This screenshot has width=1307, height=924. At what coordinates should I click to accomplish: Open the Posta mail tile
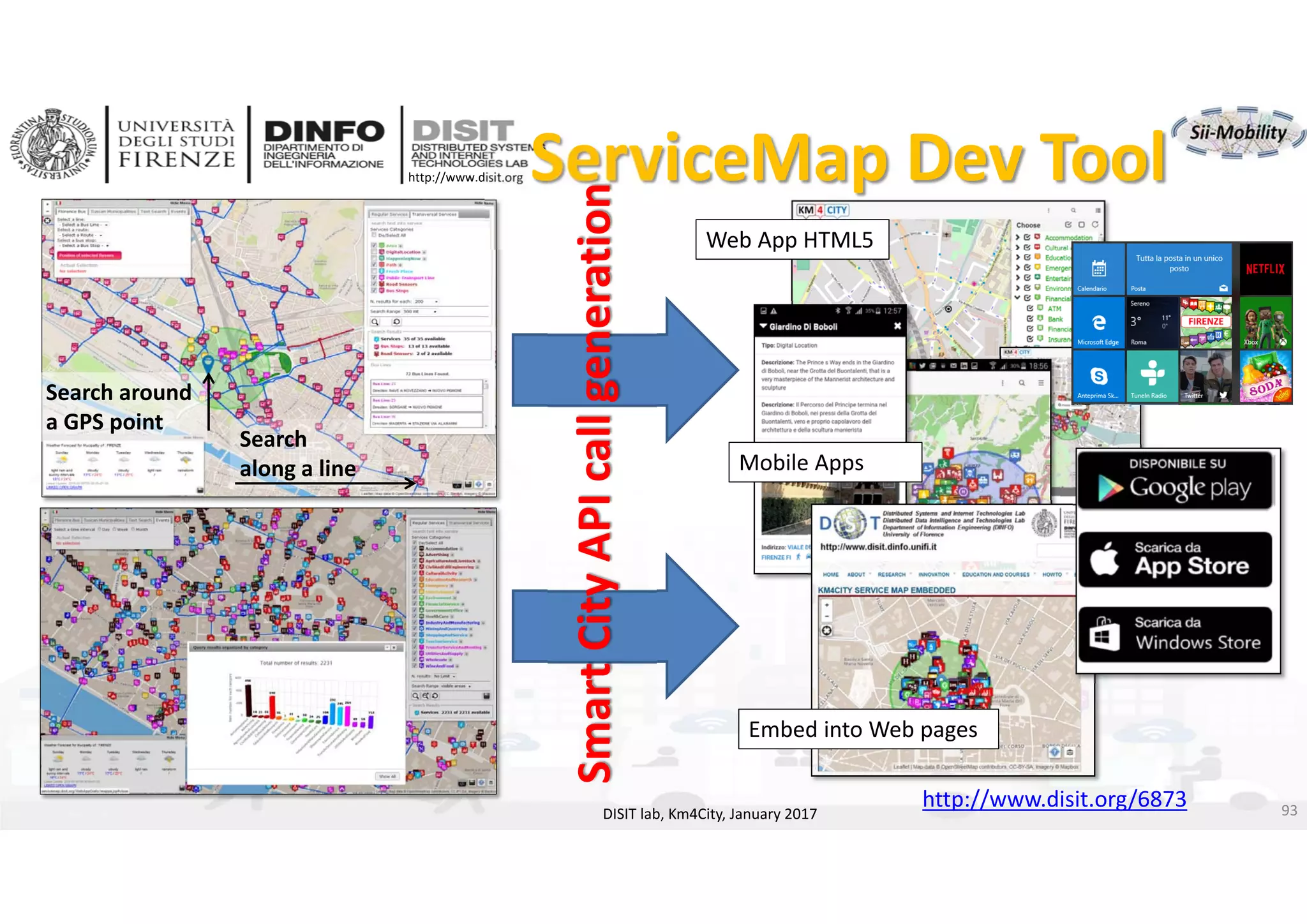pyautogui.click(x=1179, y=269)
